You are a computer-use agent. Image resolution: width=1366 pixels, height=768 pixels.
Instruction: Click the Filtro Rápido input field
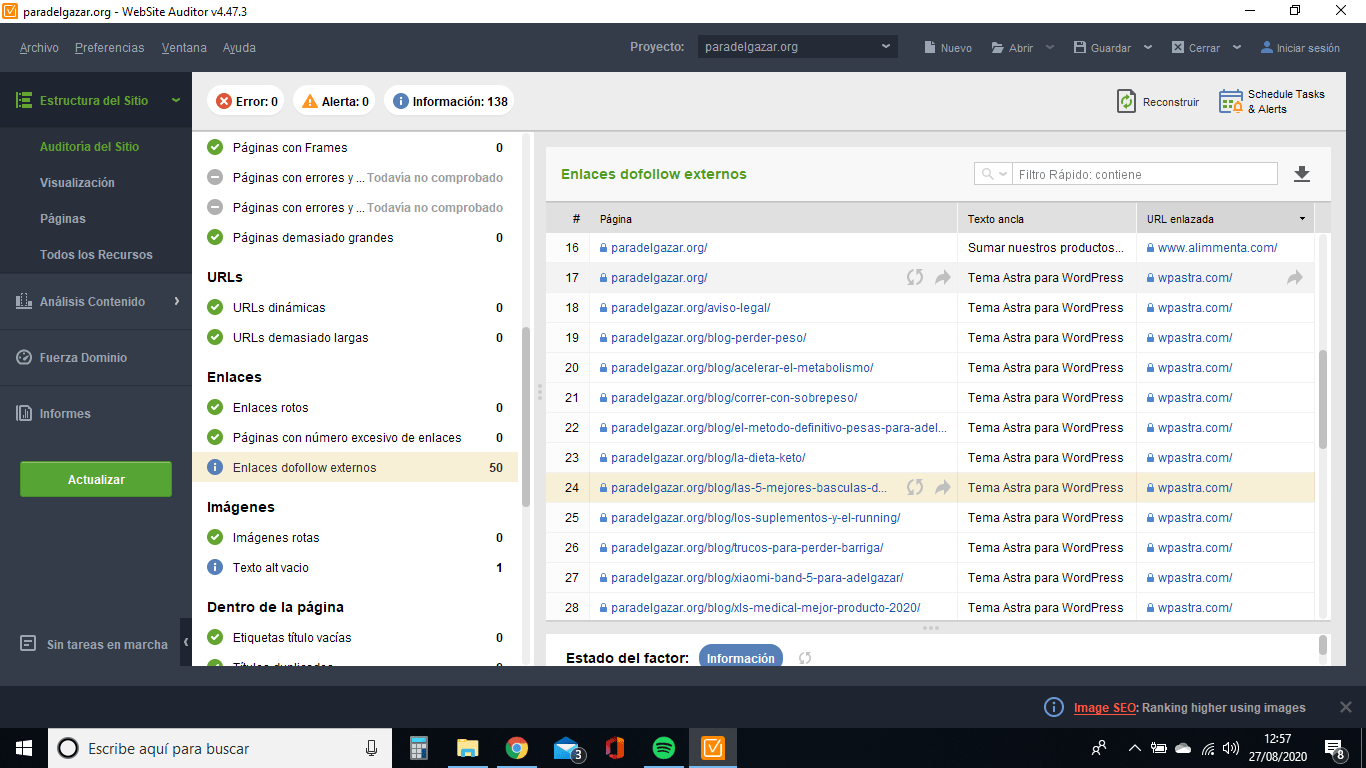click(x=1145, y=174)
